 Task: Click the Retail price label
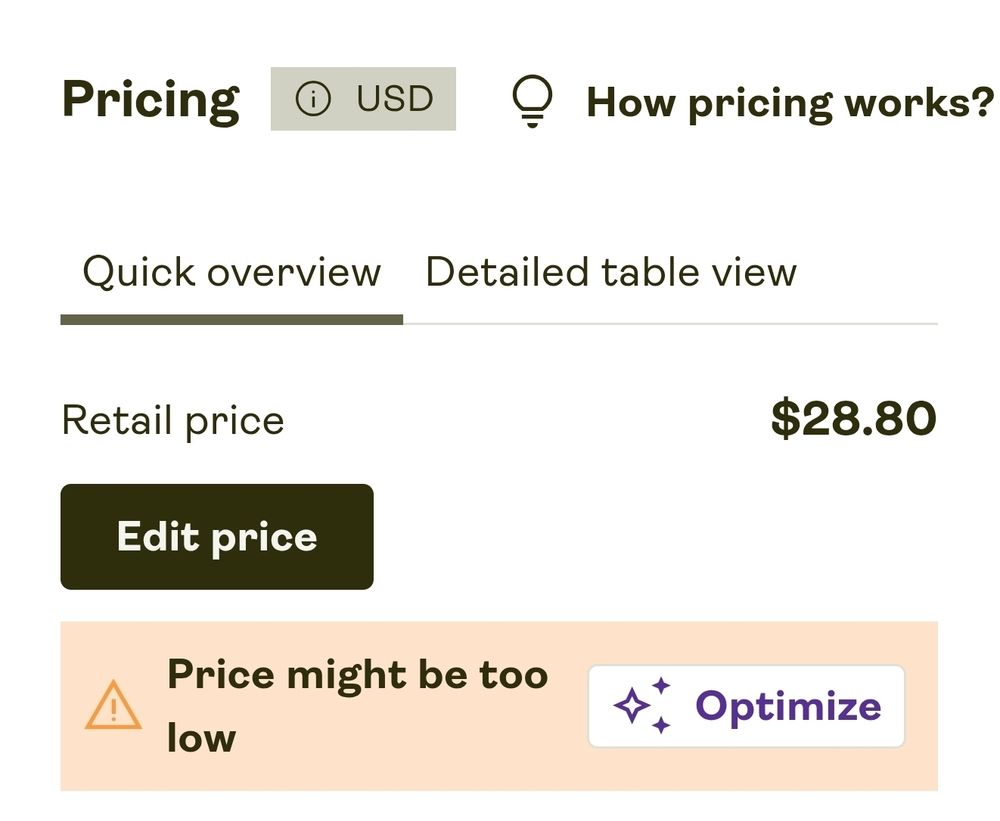pyautogui.click(x=173, y=420)
